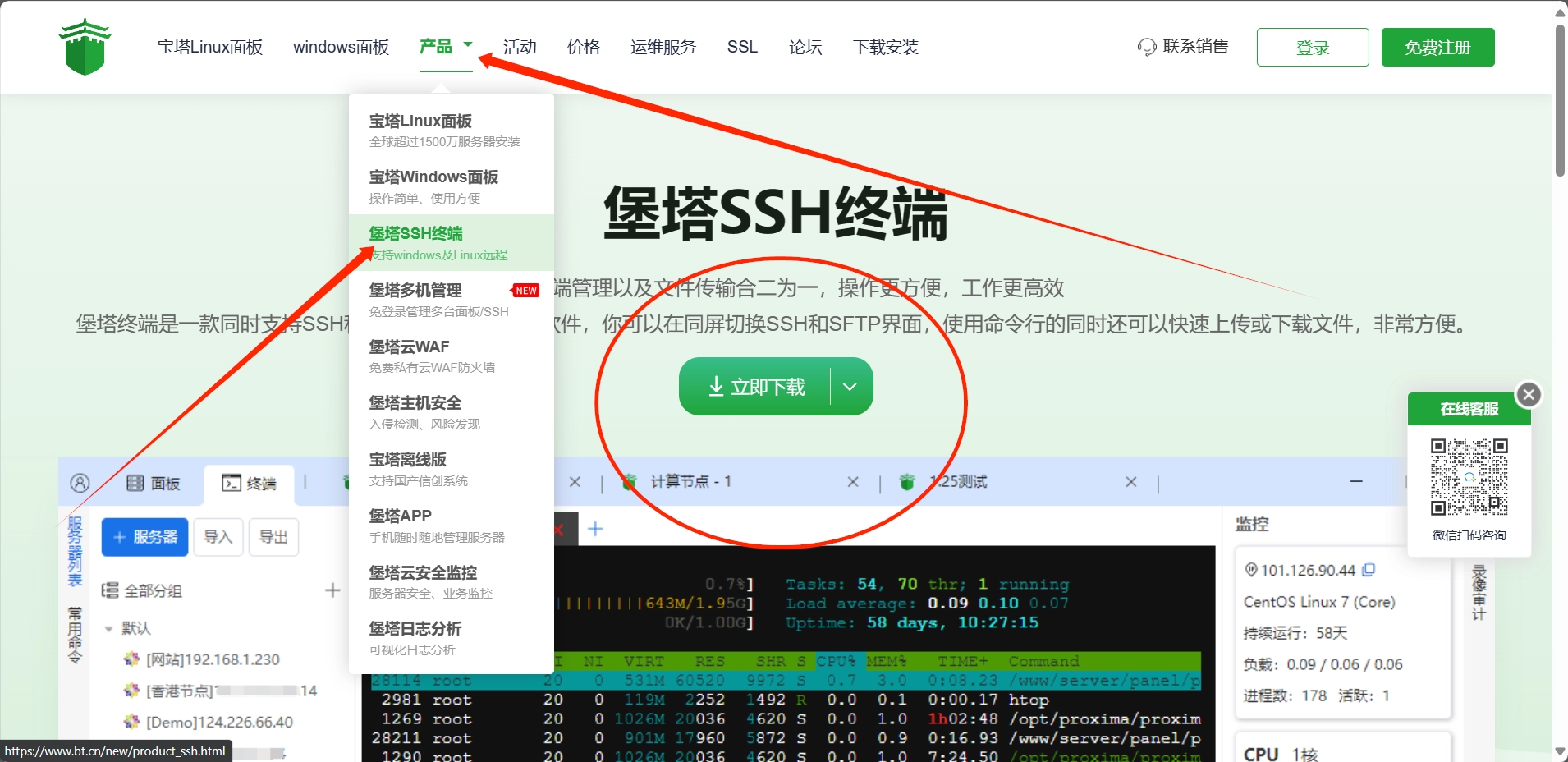The width and height of the screenshot is (1568, 762).
Task: Select 堡塔主机安全 in product dropdown
Action: click(x=451, y=412)
